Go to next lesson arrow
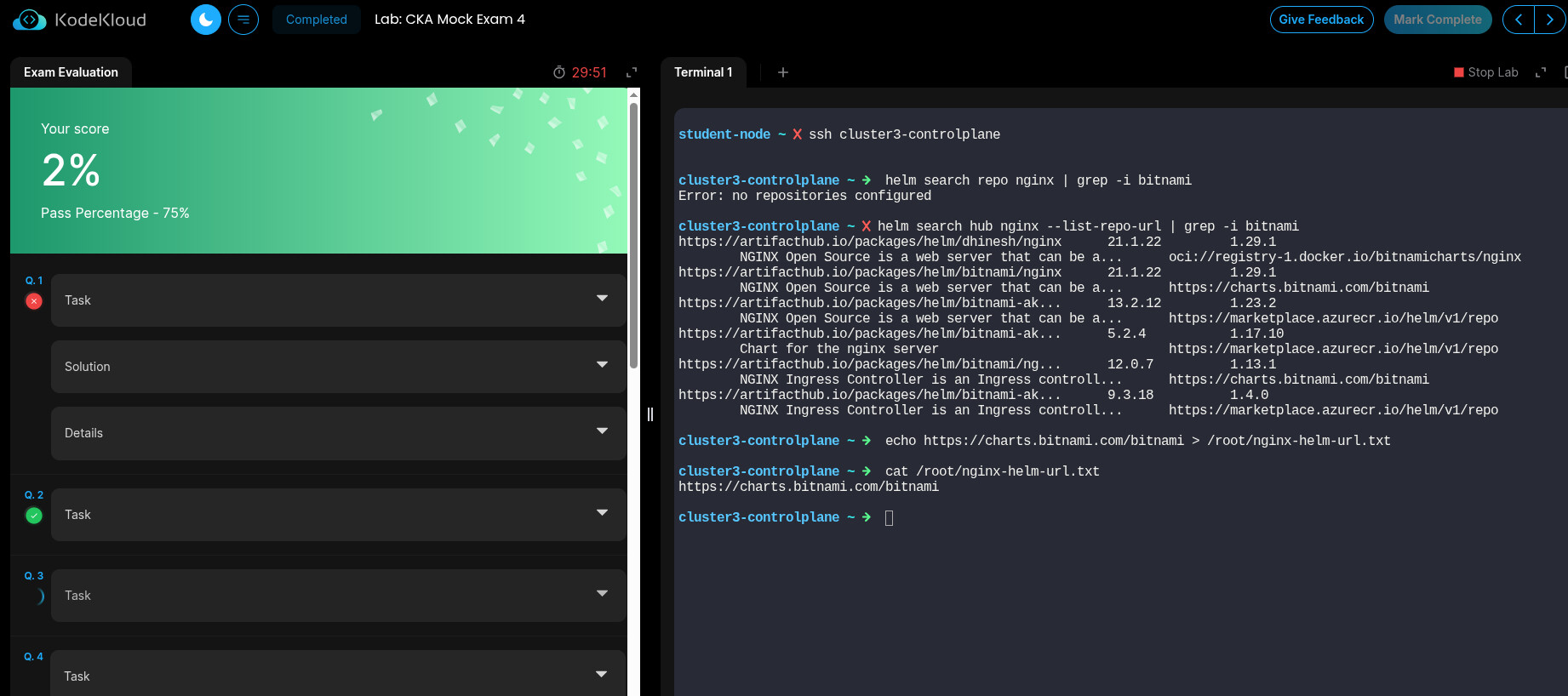 [1549, 20]
